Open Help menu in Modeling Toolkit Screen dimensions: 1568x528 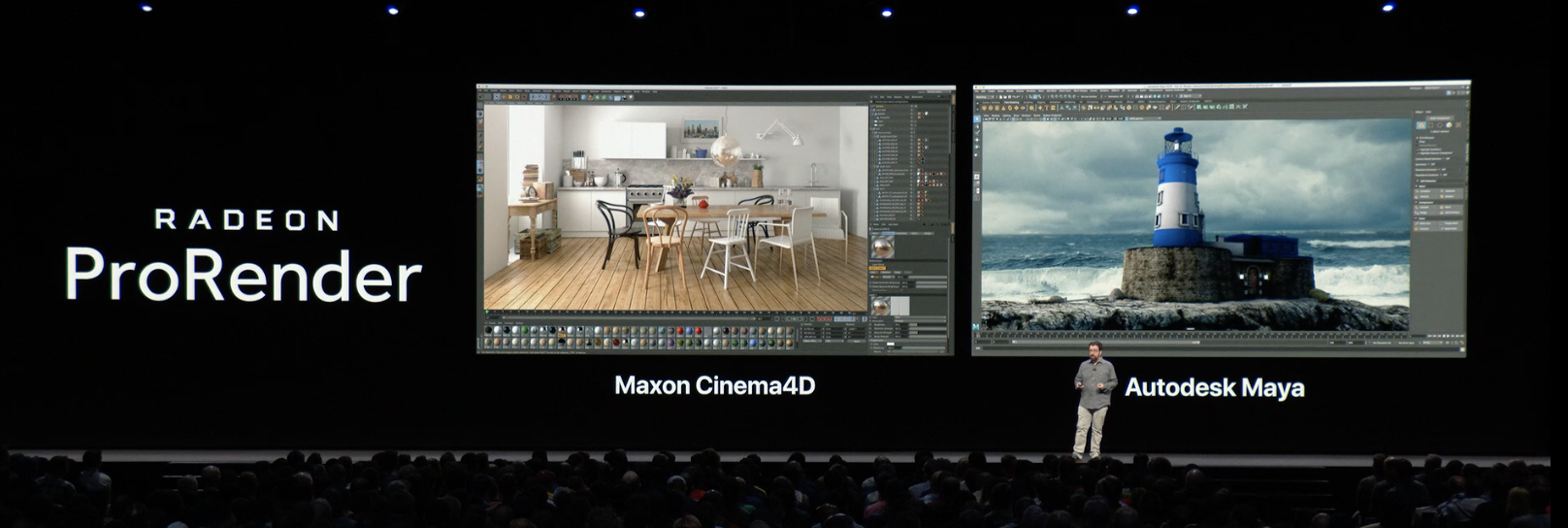[1428, 112]
